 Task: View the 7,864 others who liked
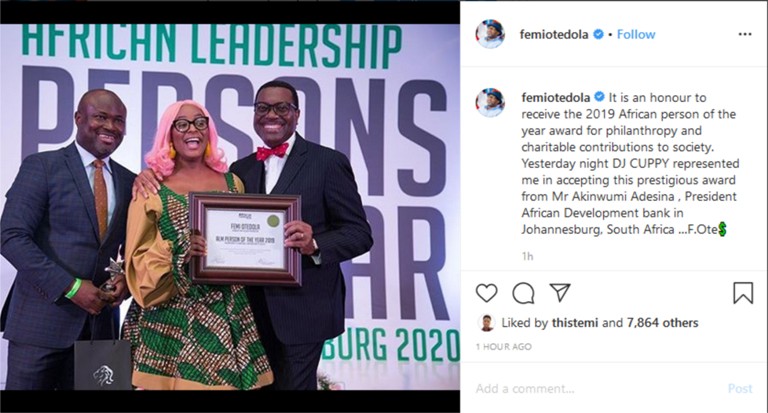pos(662,323)
